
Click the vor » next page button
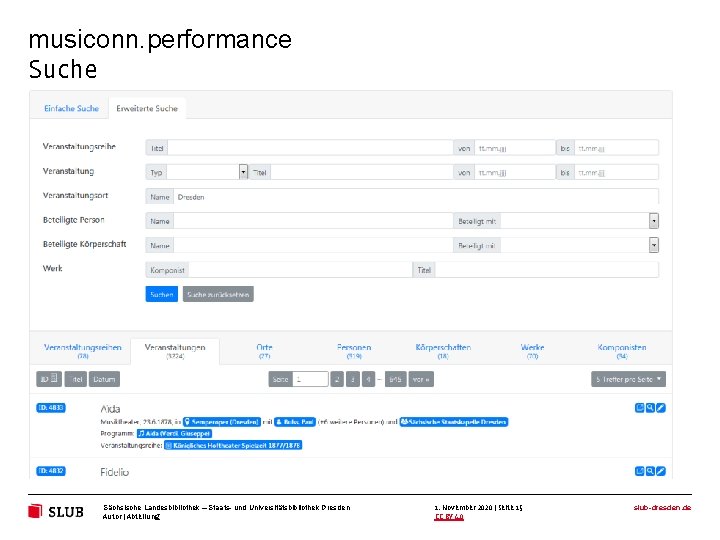click(x=421, y=379)
